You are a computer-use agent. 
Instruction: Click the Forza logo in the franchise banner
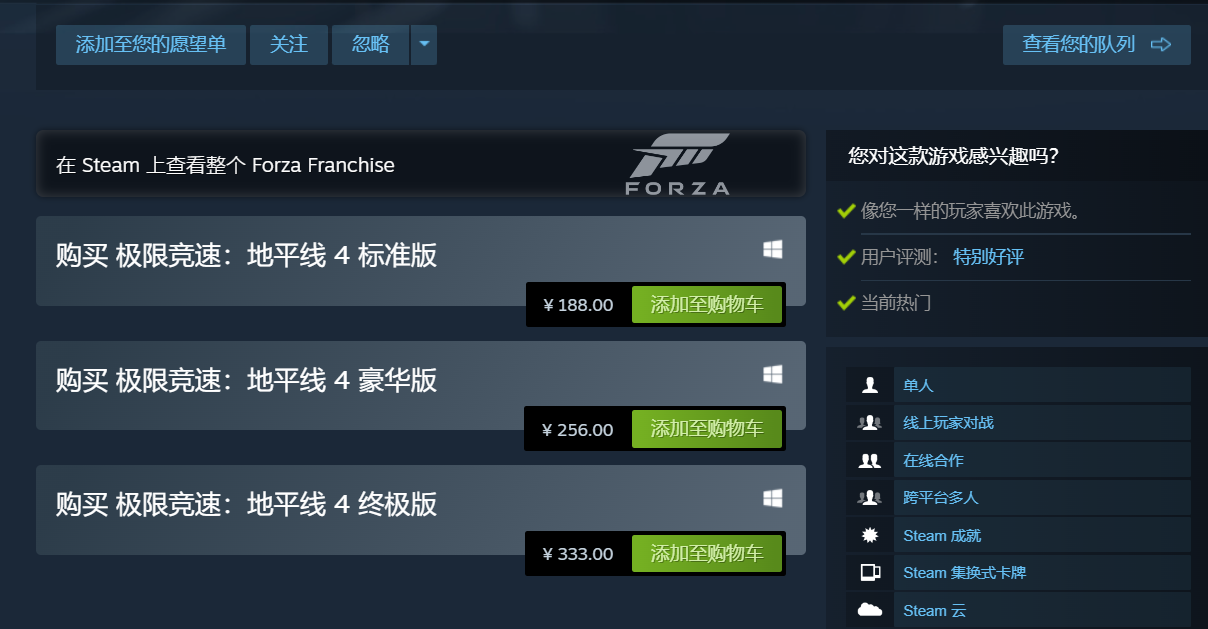679,164
